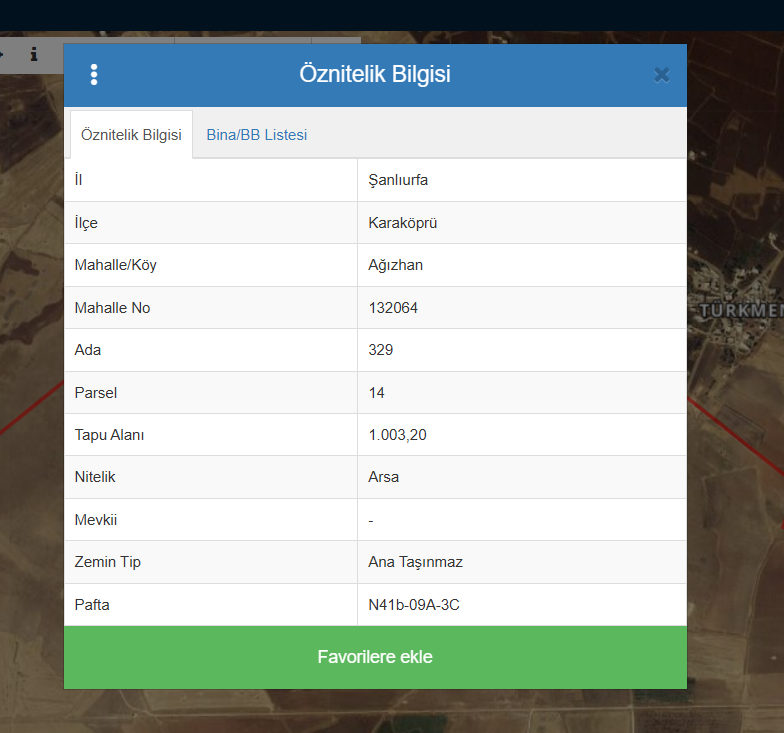Click the Zemin Tip row label
Viewport: 784px width, 733px height.
tap(108, 562)
